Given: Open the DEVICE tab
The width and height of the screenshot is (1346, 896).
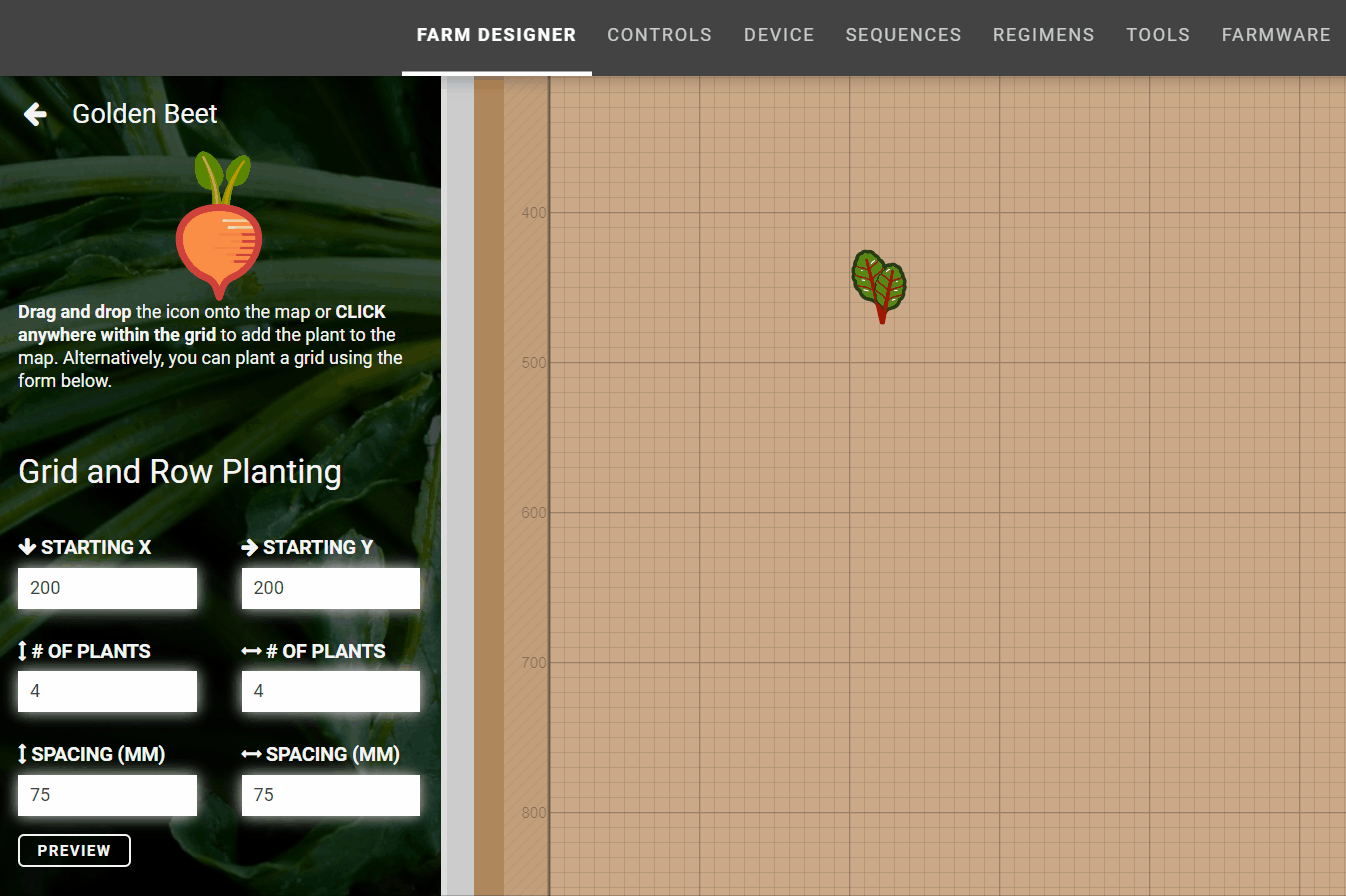Looking at the screenshot, I should 779,34.
